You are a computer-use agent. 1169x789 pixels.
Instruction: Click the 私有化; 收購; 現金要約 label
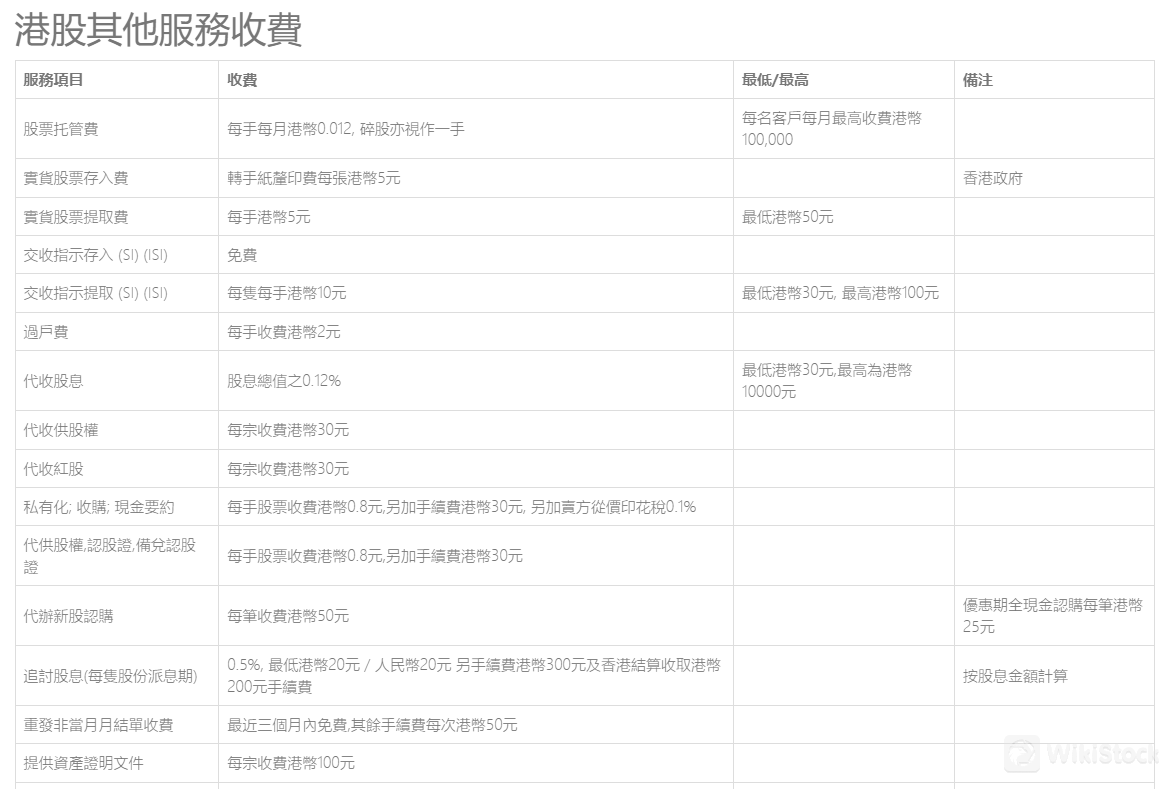(98, 507)
